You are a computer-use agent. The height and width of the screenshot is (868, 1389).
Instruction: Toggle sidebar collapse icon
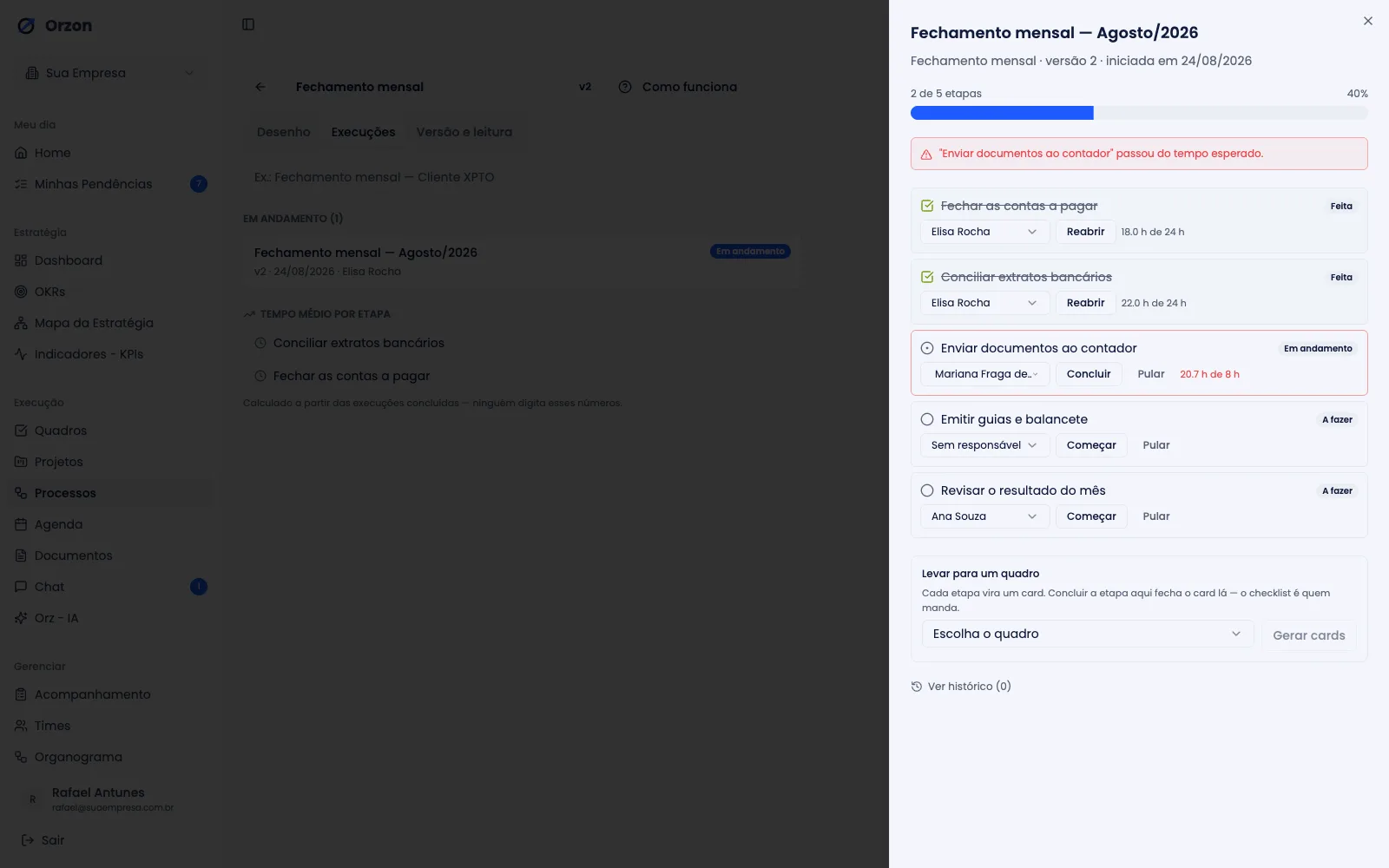pos(248,24)
